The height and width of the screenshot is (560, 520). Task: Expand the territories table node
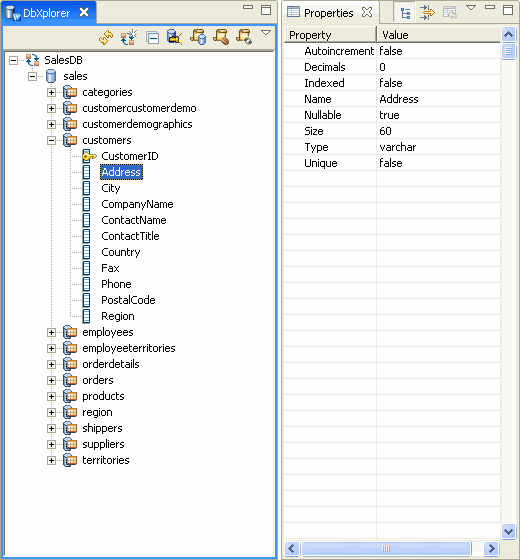click(x=51, y=461)
